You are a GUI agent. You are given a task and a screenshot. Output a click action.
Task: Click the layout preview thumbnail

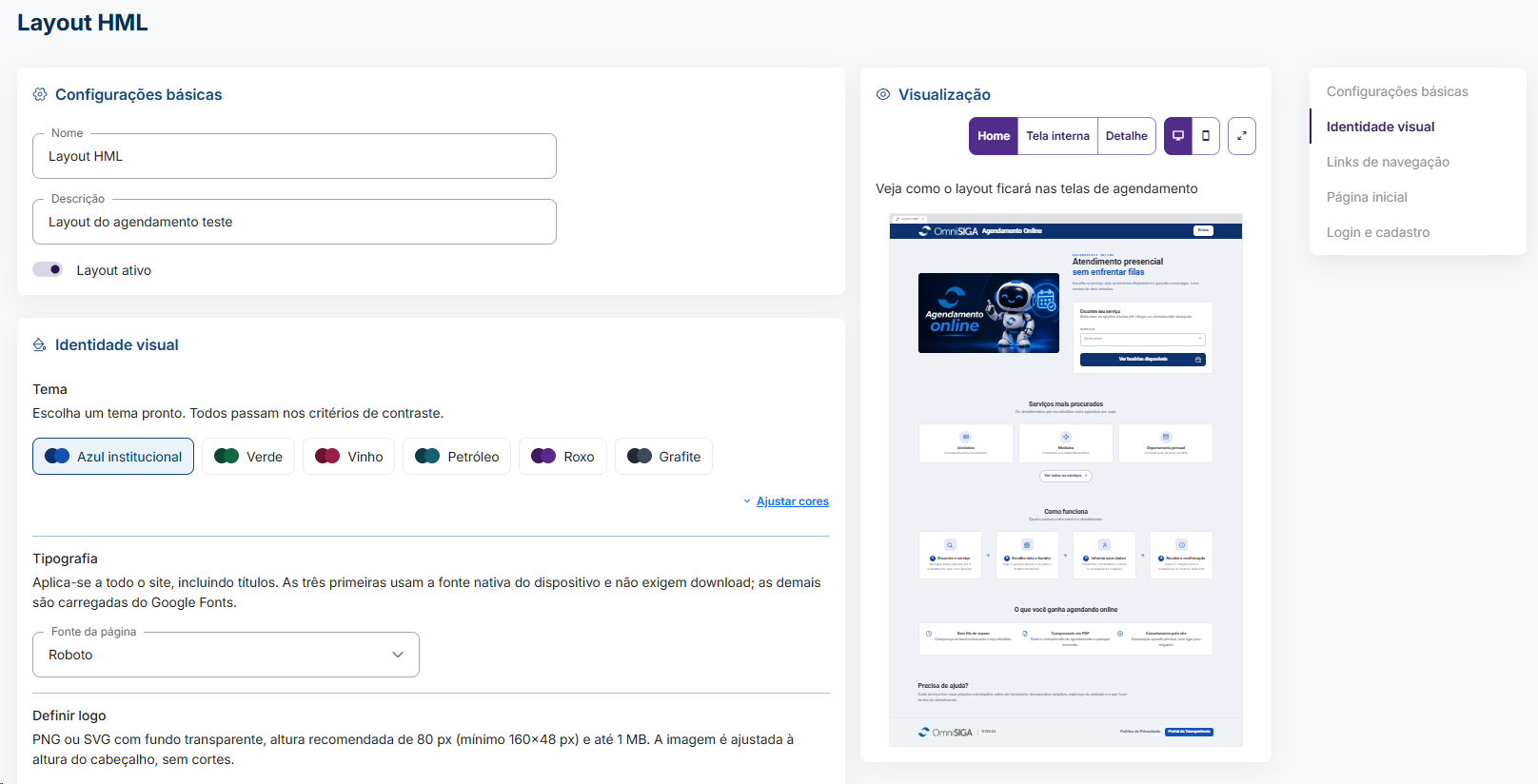point(1066,480)
